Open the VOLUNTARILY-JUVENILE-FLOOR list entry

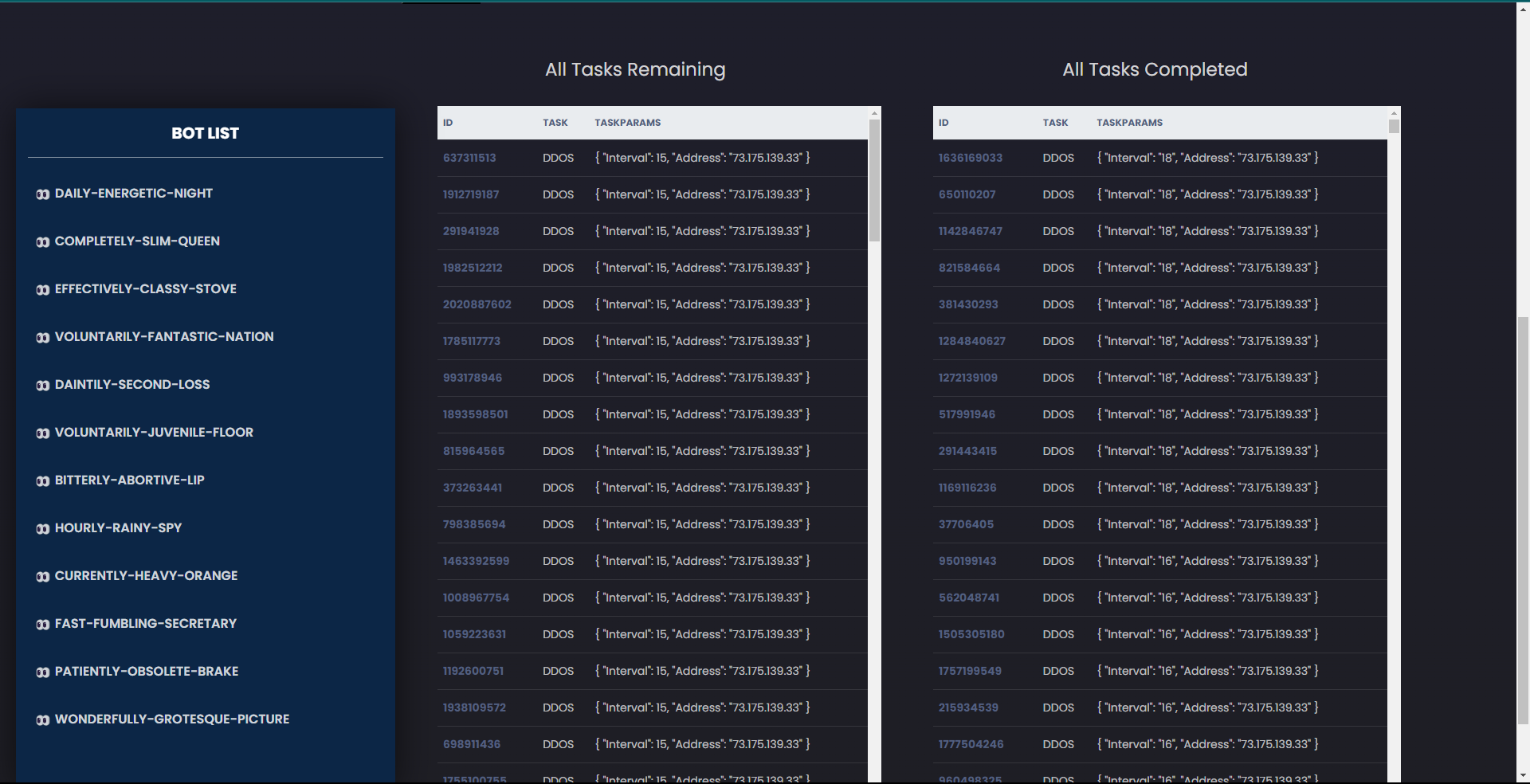pos(154,433)
